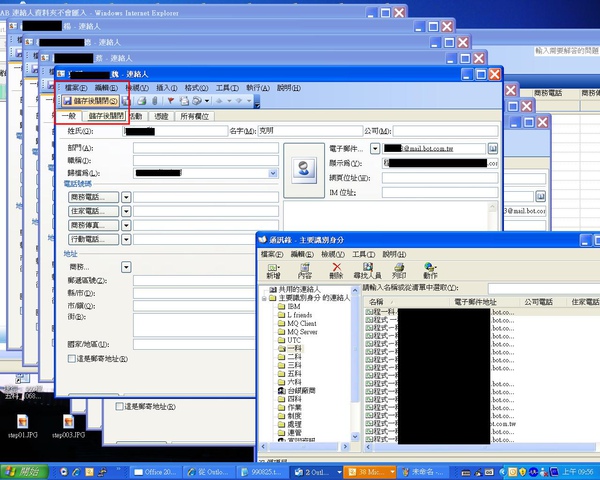
Task: Click the paperclip Insert File icon
Action: click(154, 101)
